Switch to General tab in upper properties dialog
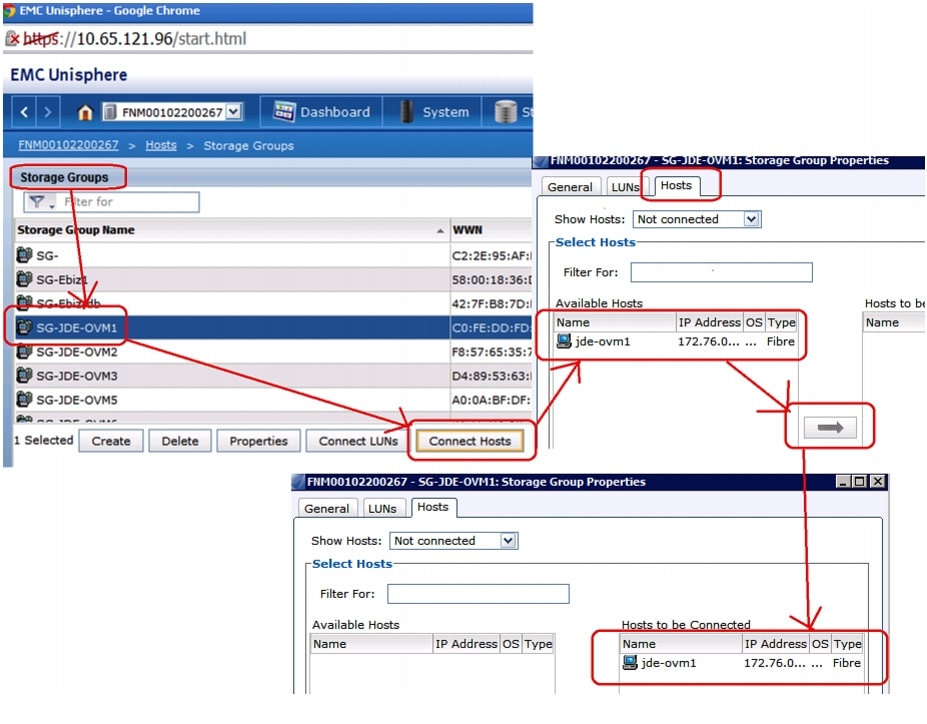 pos(570,187)
